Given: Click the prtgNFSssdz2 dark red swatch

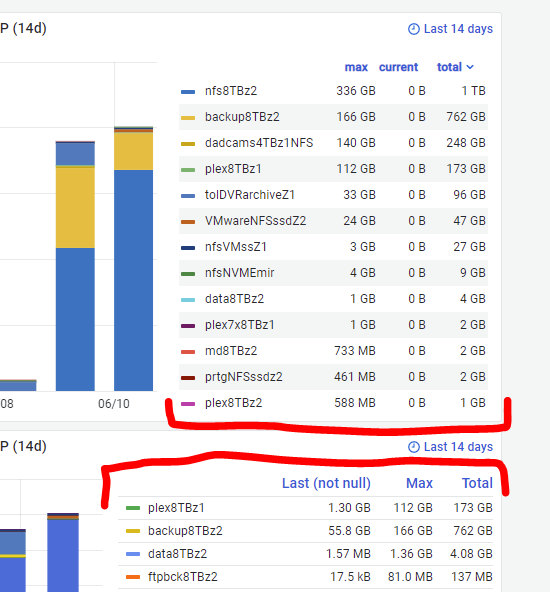Looking at the screenshot, I should click(188, 378).
